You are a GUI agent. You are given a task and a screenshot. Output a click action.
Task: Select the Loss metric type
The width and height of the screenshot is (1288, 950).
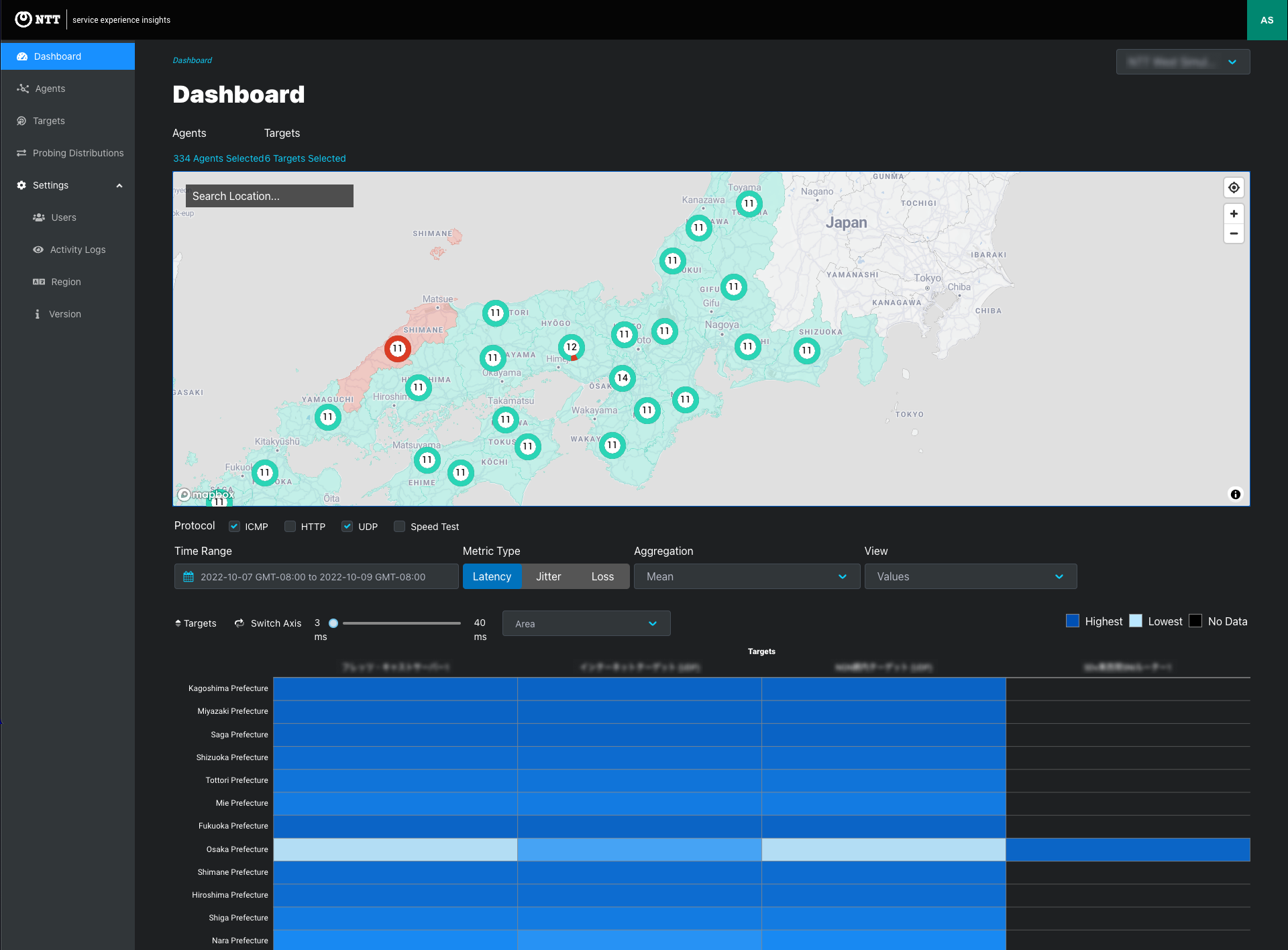(x=602, y=576)
